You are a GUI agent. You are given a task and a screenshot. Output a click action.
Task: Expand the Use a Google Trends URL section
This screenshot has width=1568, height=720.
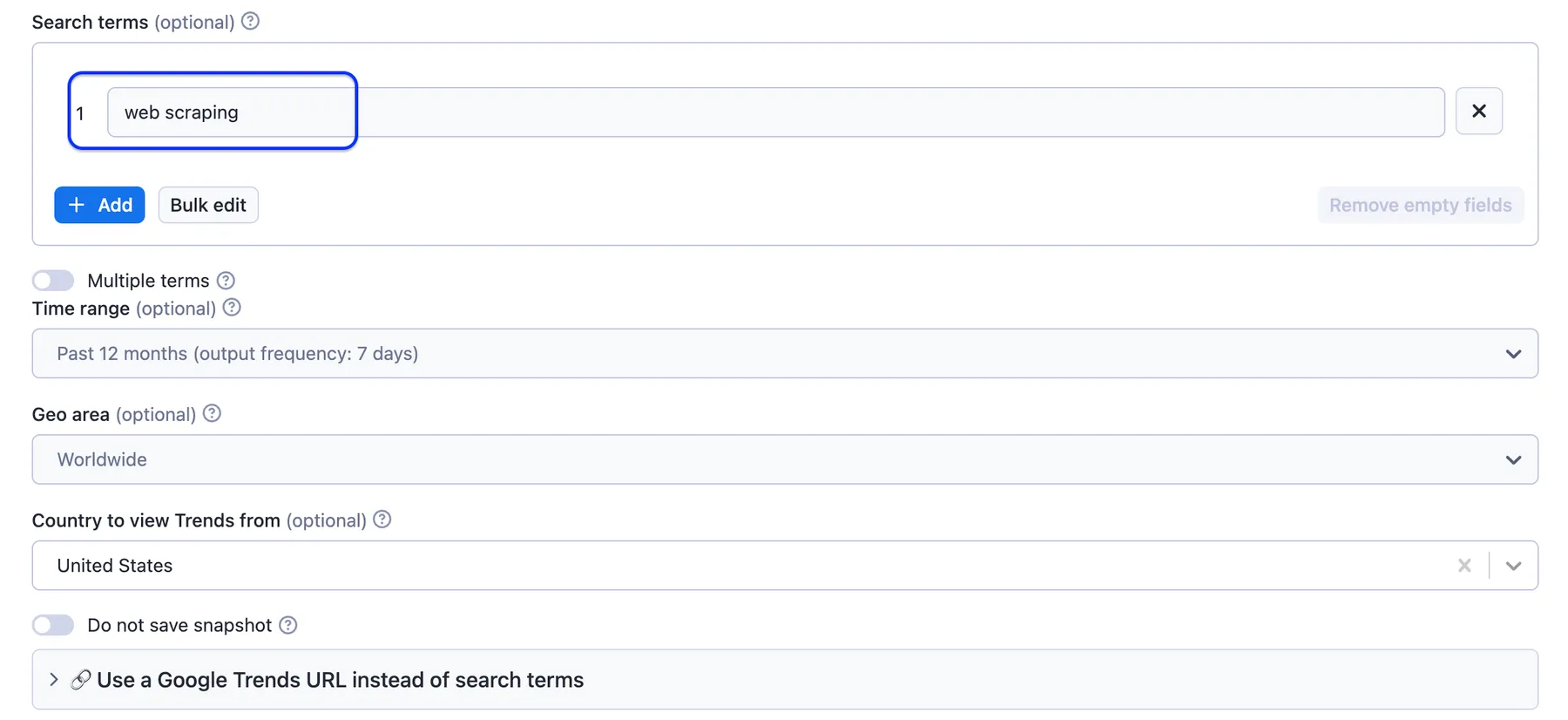[785, 680]
